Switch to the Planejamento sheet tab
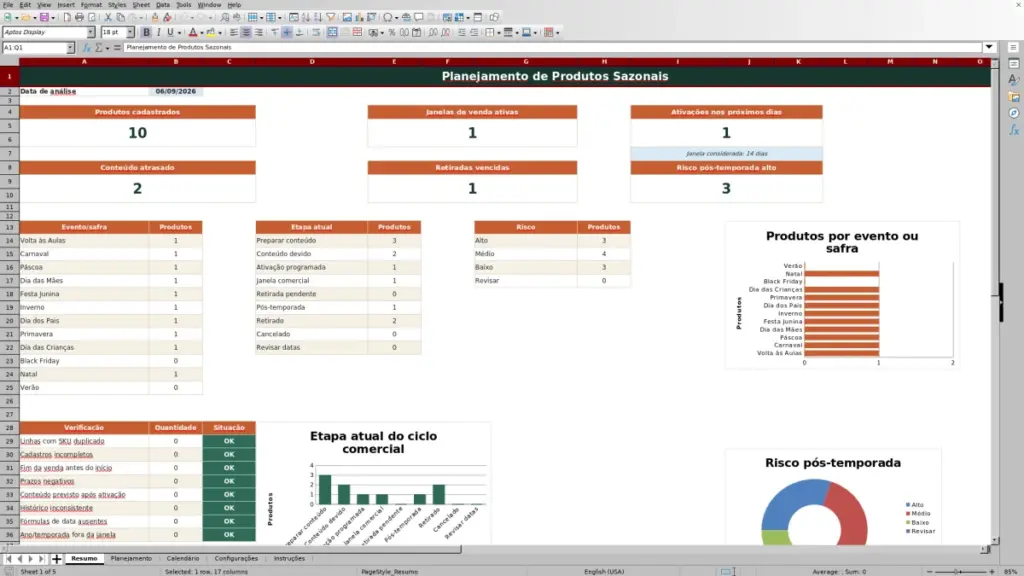 (131, 559)
